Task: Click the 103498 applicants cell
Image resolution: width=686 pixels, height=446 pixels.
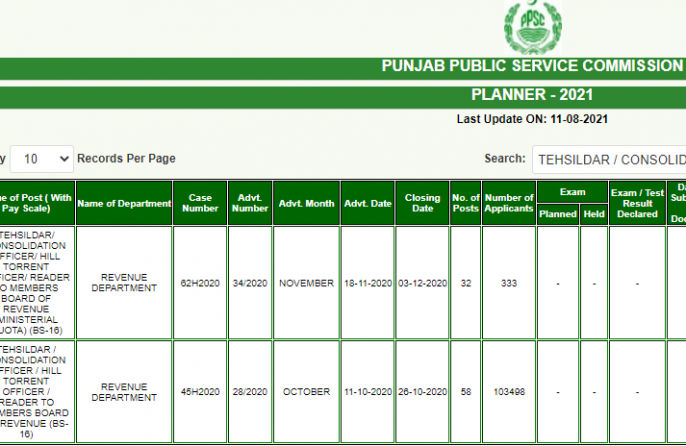Action: (x=509, y=392)
